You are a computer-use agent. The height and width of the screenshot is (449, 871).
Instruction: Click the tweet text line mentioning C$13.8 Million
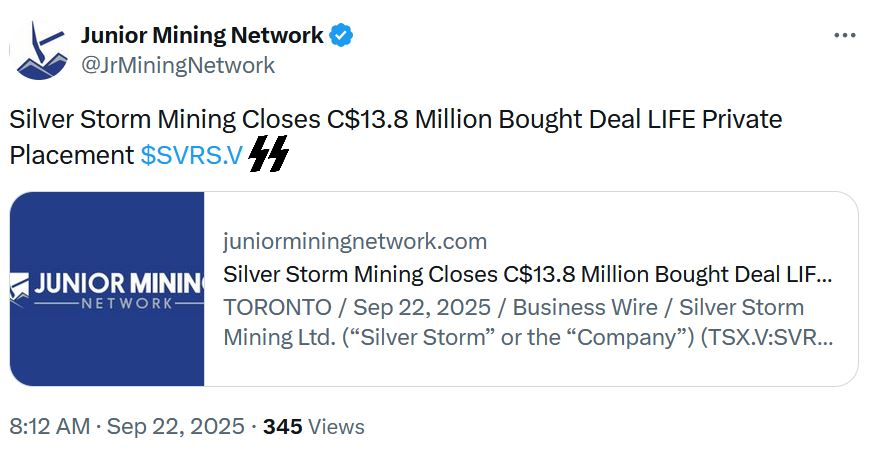[x=396, y=119]
